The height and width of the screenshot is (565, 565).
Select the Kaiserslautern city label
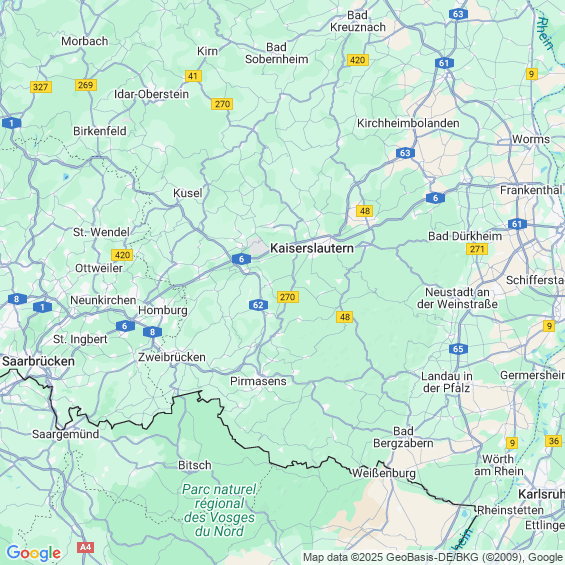coord(312,248)
